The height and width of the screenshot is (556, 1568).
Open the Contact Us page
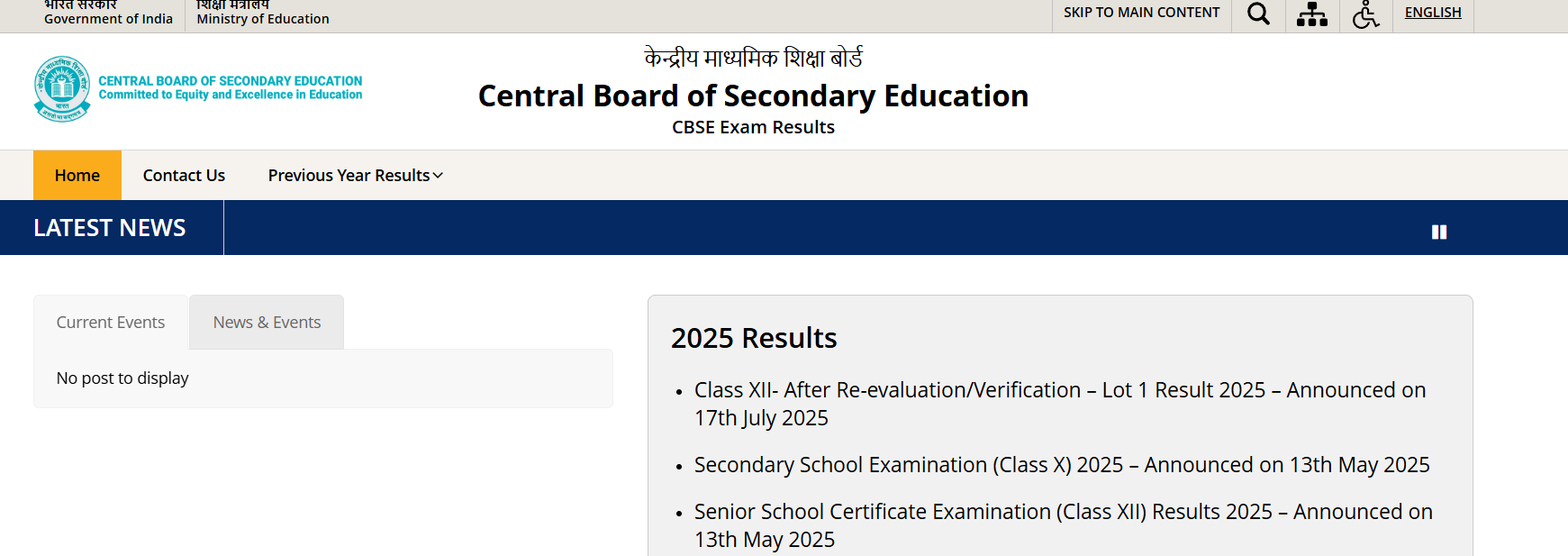(x=184, y=176)
